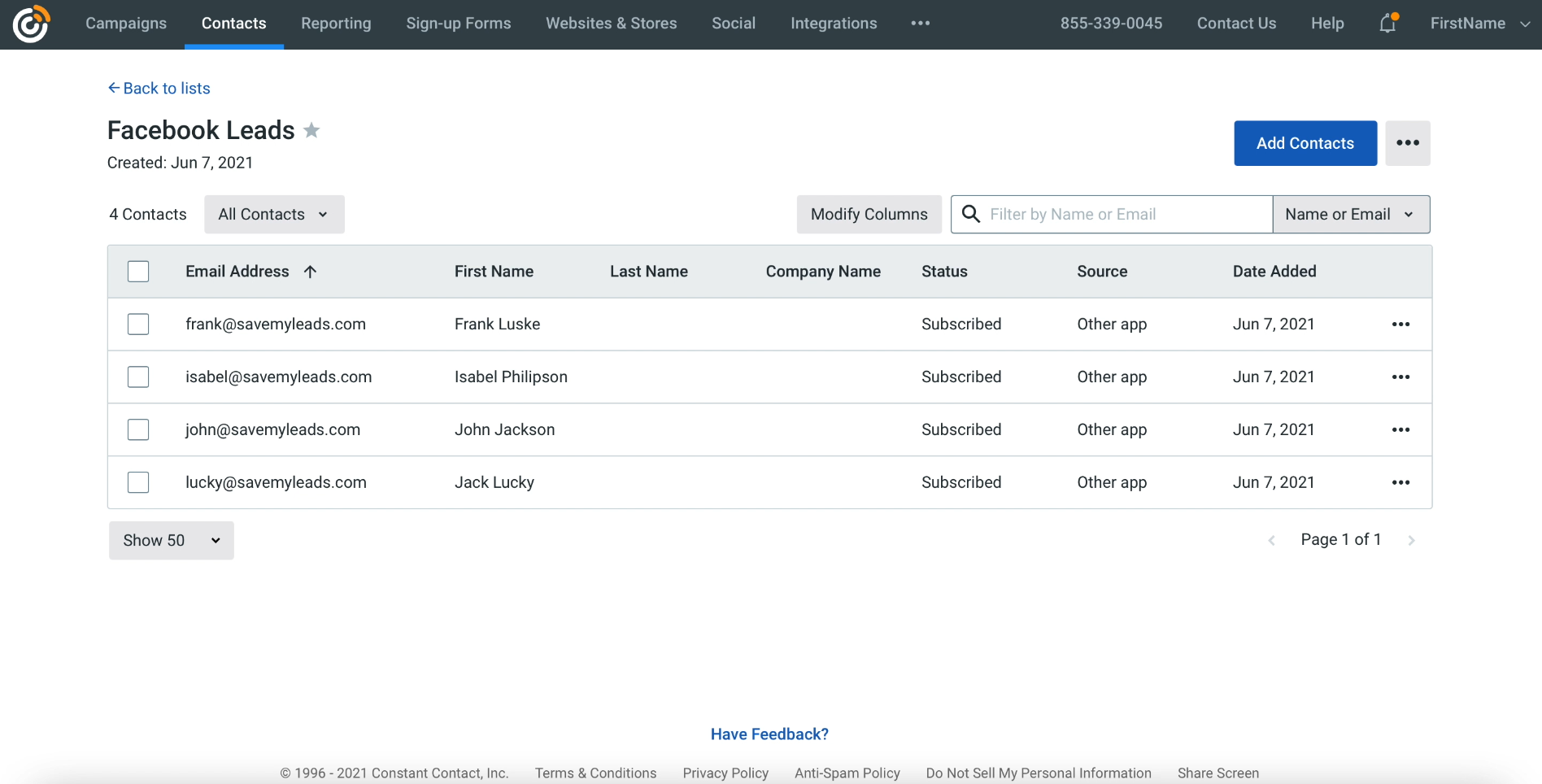This screenshot has height=784, width=1542.
Task: Open the Help link
Action: pos(1327,24)
